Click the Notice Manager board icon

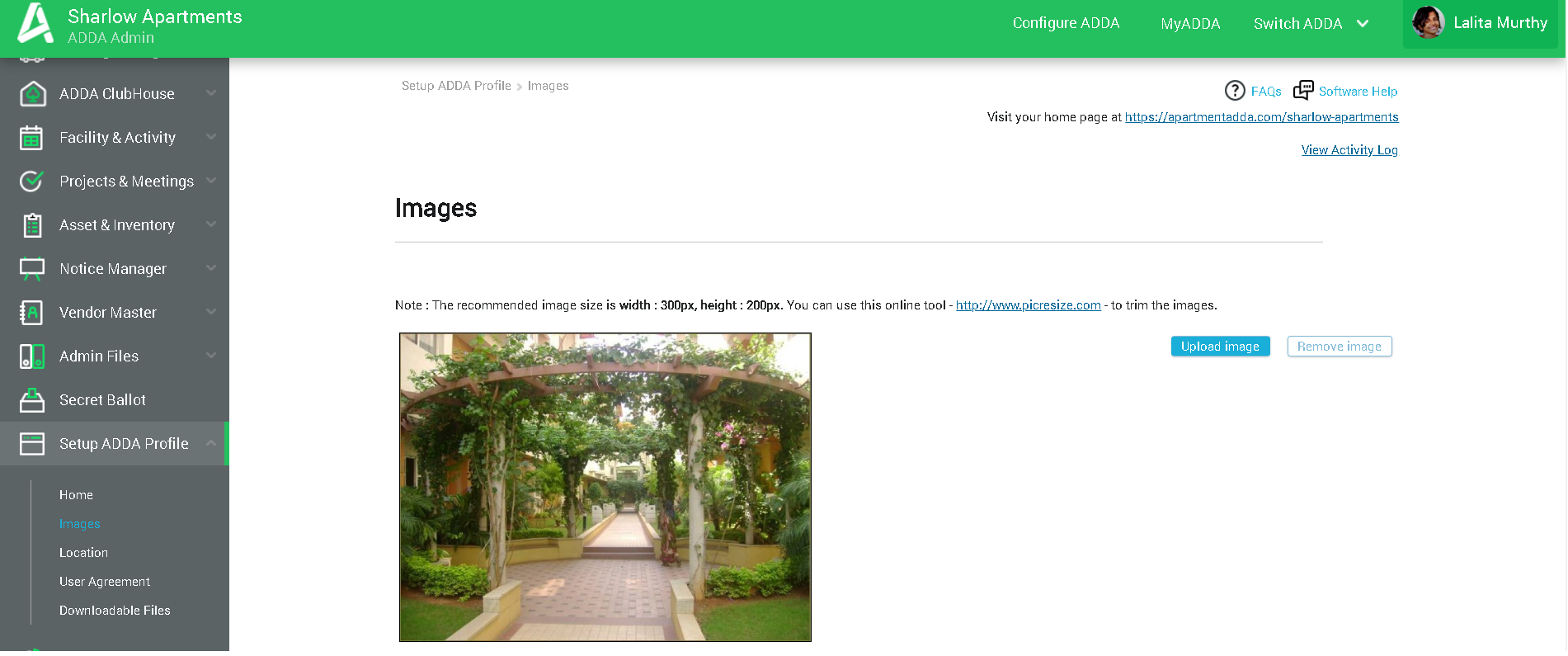click(x=32, y=269)
